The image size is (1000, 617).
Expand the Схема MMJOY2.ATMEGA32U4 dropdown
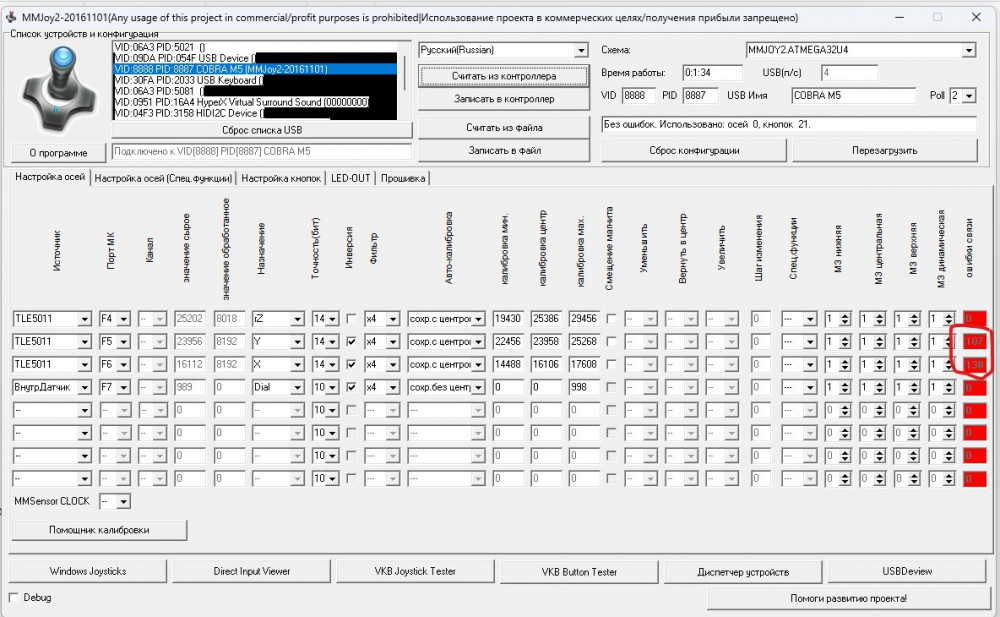tap(968, 51)
